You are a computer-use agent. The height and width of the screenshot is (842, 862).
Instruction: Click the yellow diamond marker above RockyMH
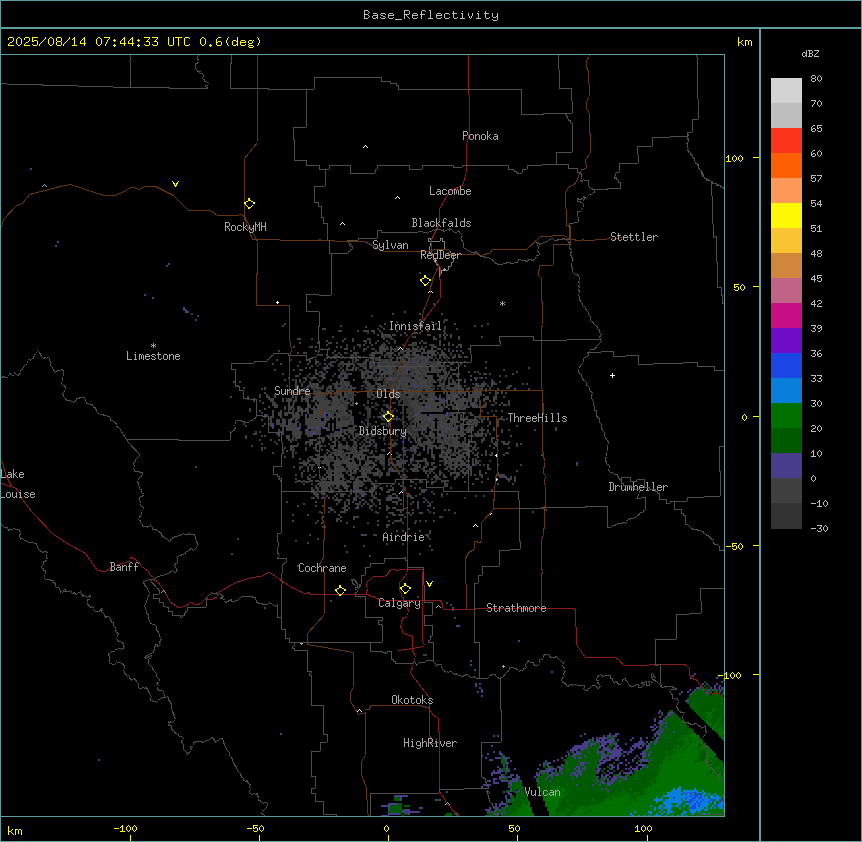250,204
